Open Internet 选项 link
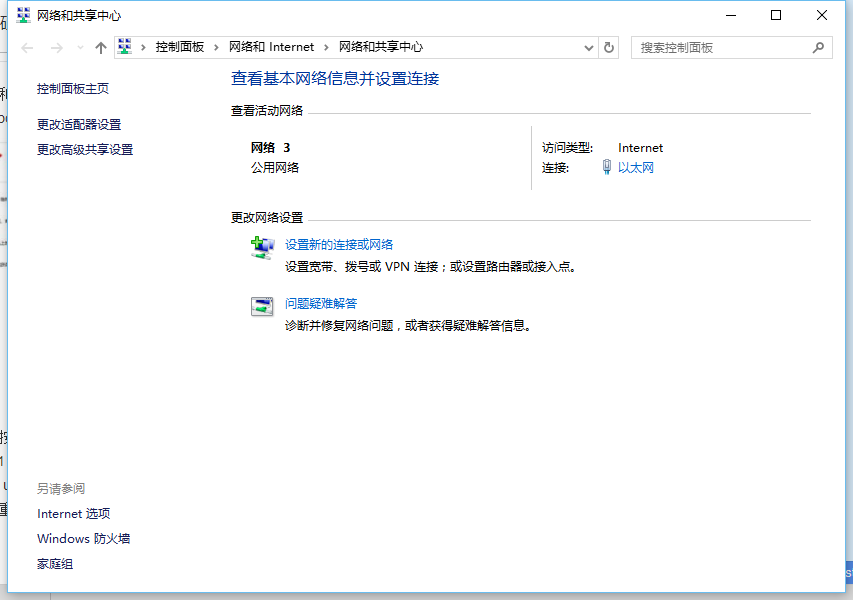The image size is (853, 600). click(73, 514)
